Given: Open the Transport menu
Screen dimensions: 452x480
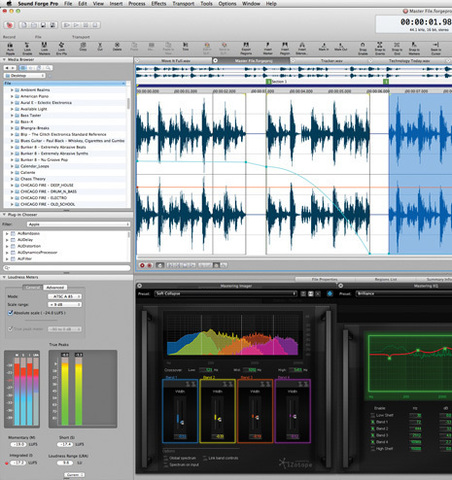Looking at the screenshot, I should (x=183, y=4).
